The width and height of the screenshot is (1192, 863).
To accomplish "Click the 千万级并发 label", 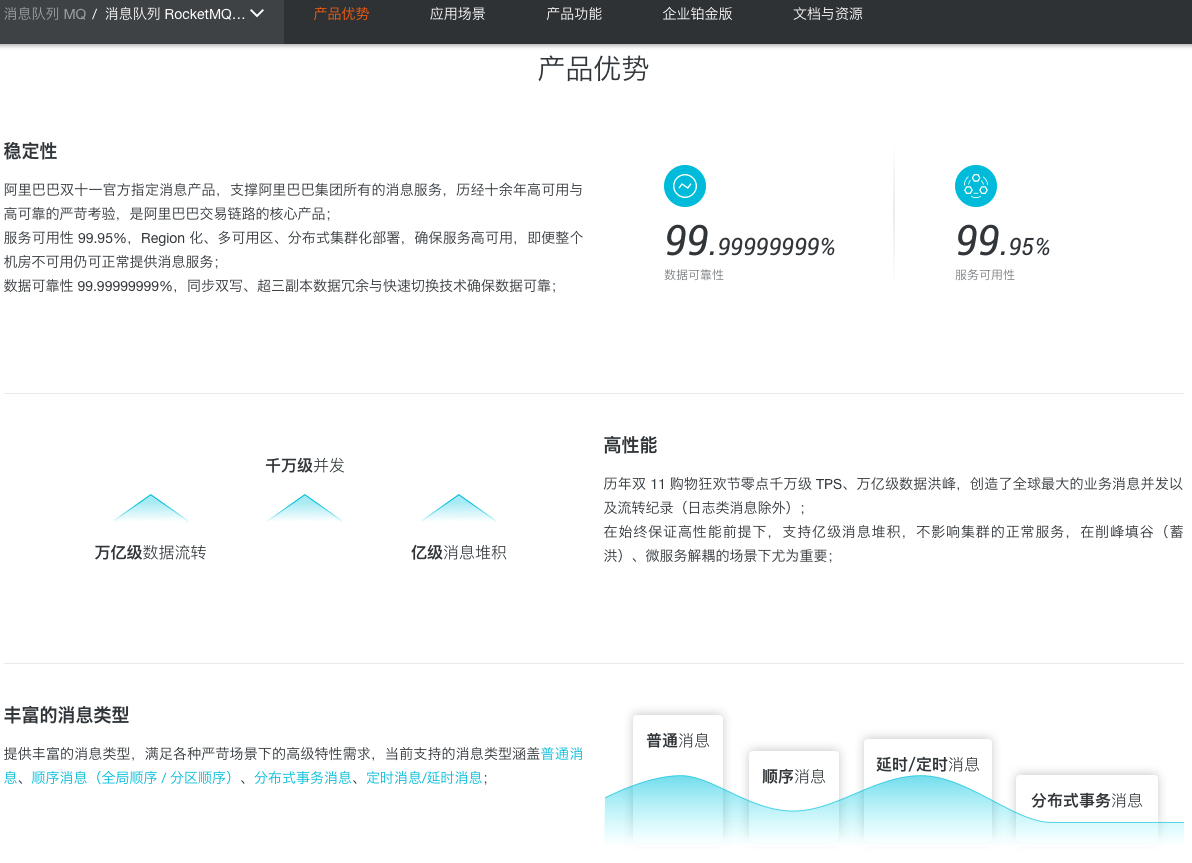I will [305, 465].
